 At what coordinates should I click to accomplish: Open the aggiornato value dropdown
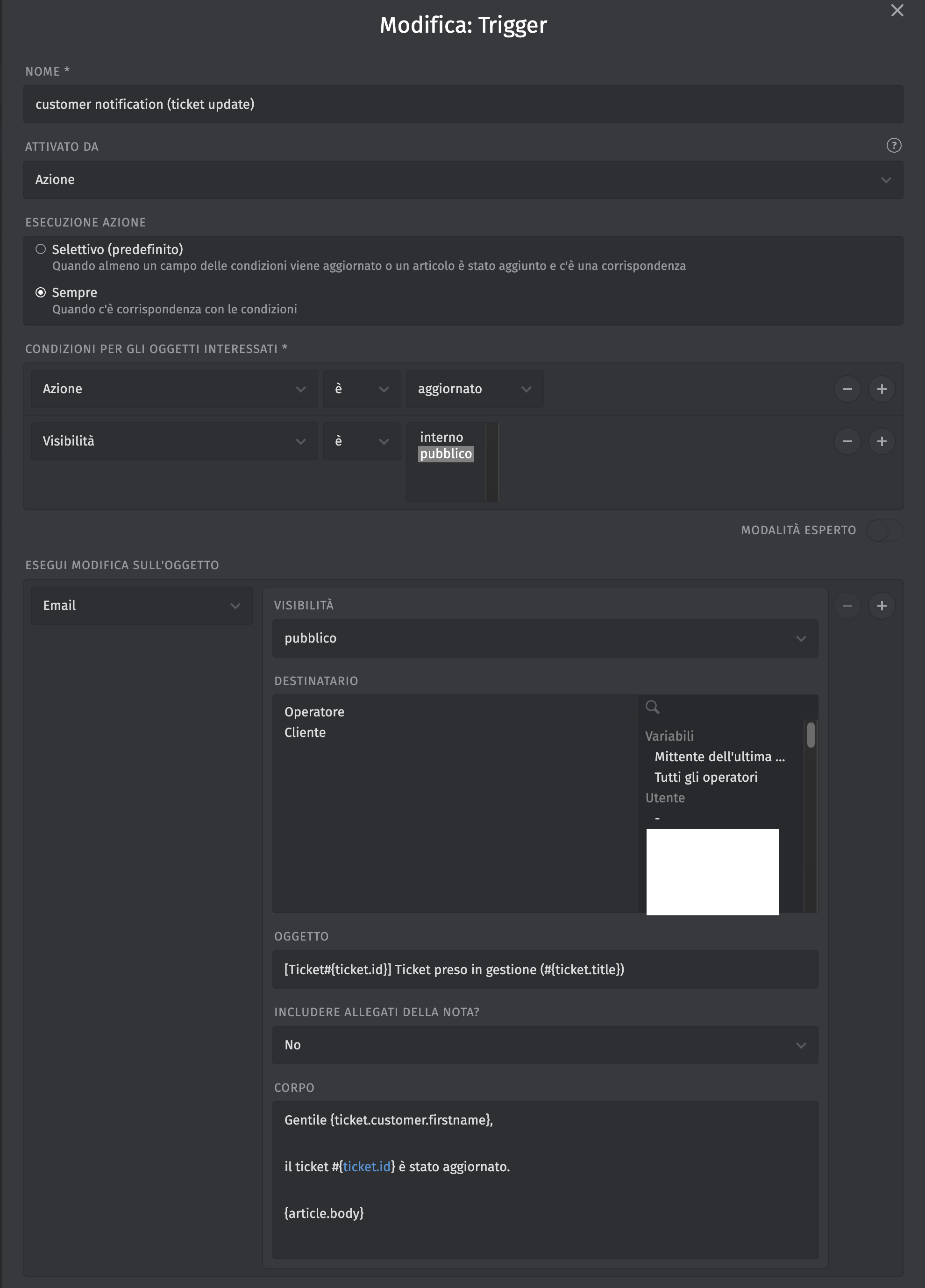tap(474, 389)
